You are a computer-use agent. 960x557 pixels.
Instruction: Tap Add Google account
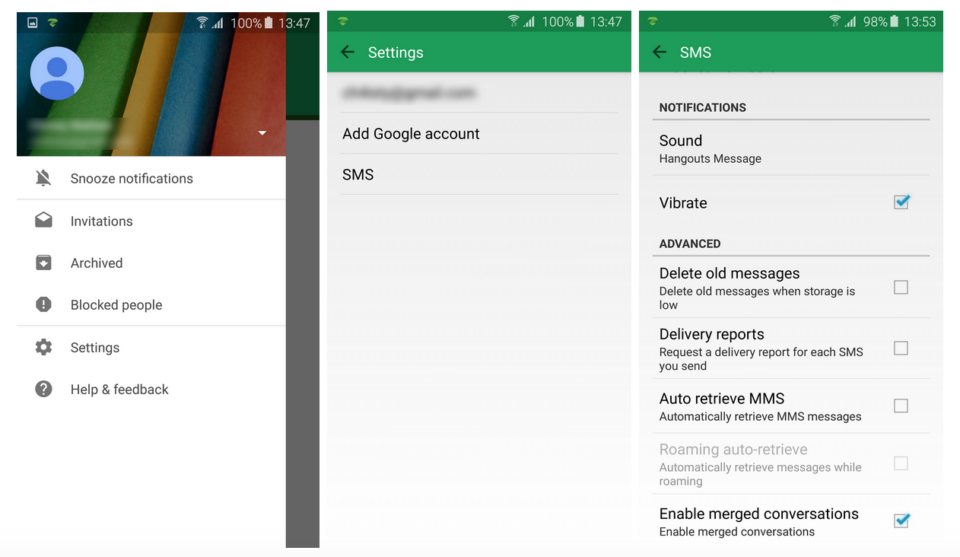pyautogui.click(x=479, y=133)
